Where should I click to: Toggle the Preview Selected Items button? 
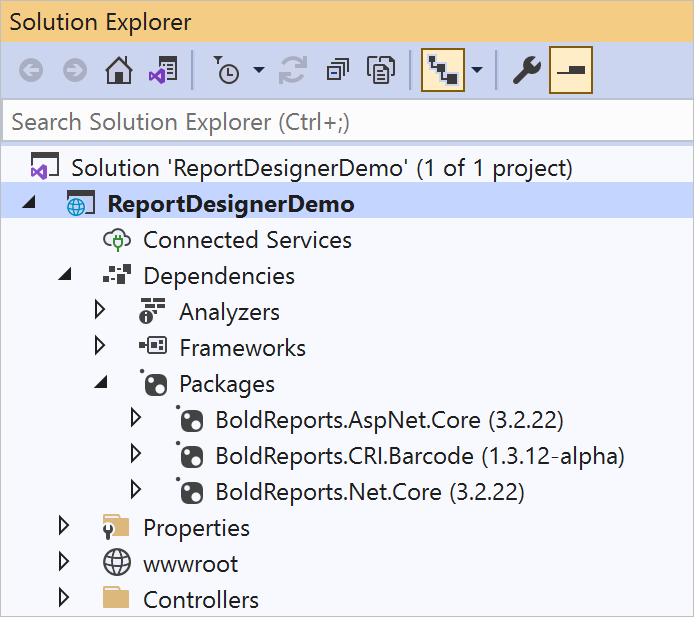pos(571,70)
